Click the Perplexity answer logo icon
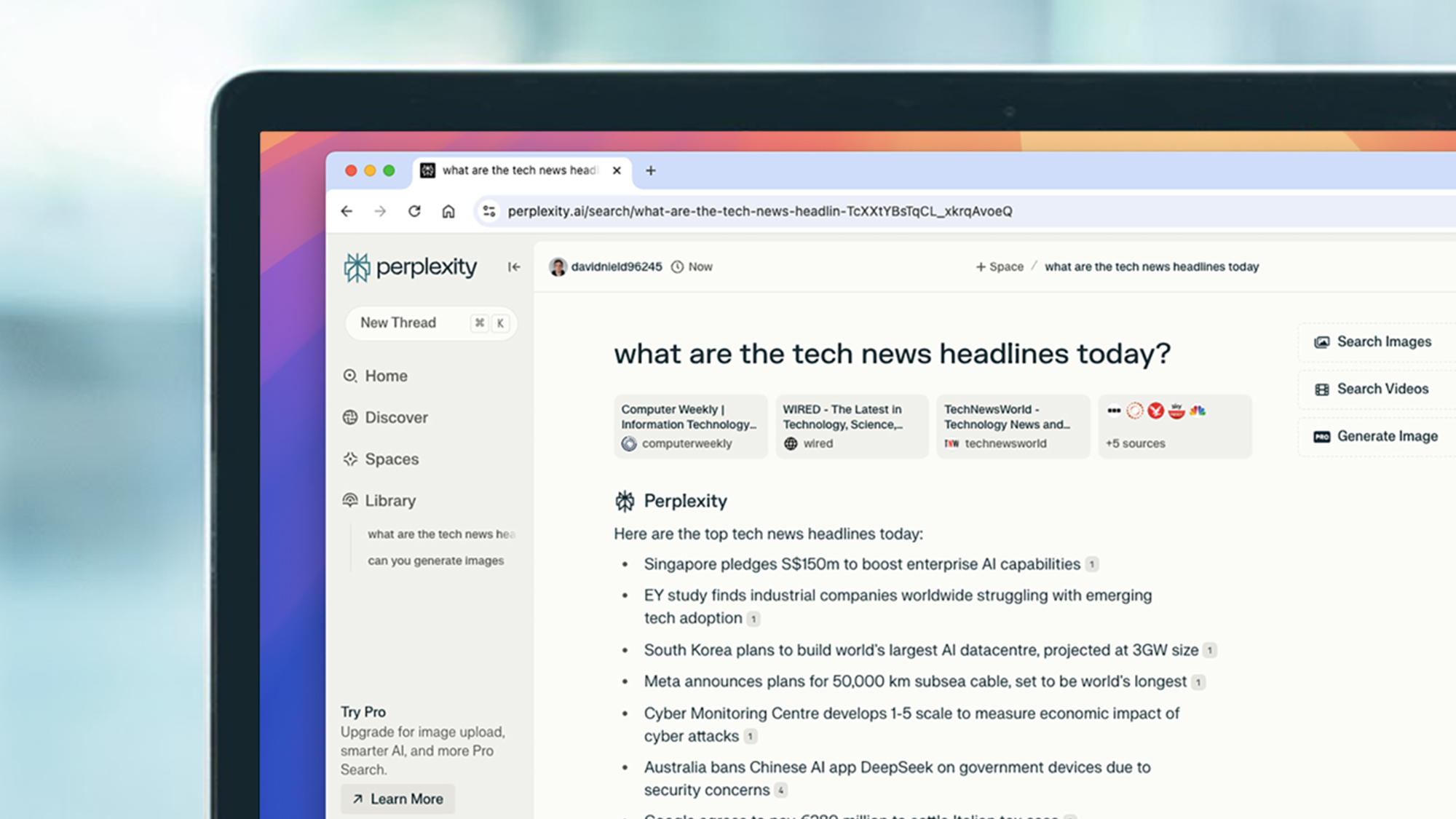This screenshot has width=1456, height=819. coord(625,501)
